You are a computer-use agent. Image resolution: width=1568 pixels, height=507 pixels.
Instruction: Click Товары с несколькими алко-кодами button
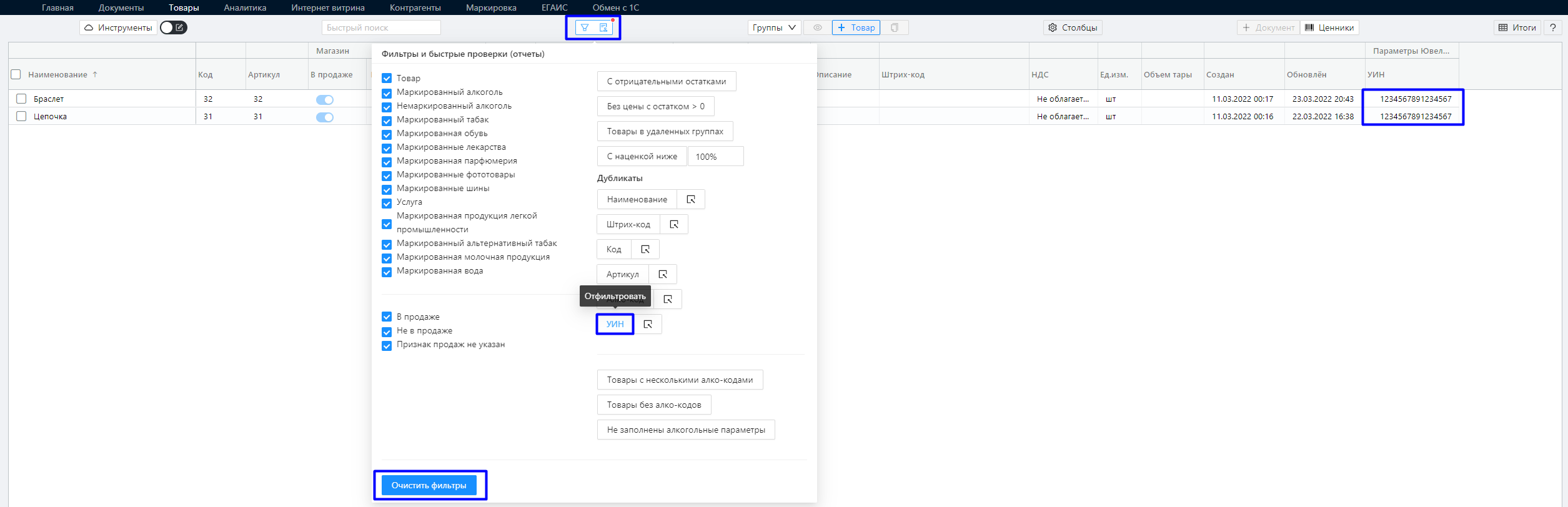pyautogui.click(x=680, y=380)
